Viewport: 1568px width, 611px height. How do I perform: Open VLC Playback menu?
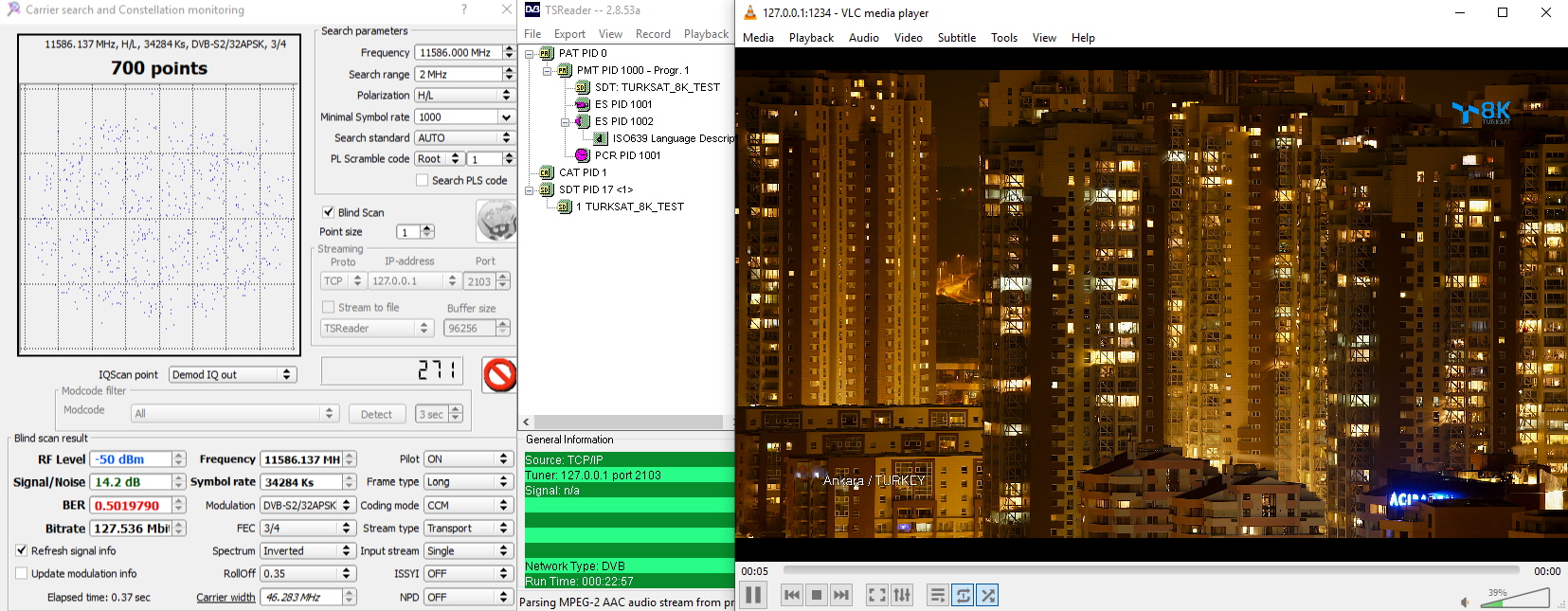pyautogui.click(x=811, y=38)
